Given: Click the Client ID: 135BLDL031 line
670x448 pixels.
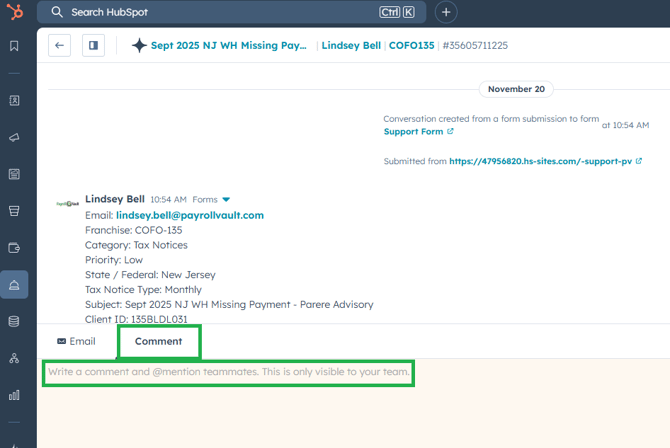Looking at the screenshot, I should coord(136,319).
